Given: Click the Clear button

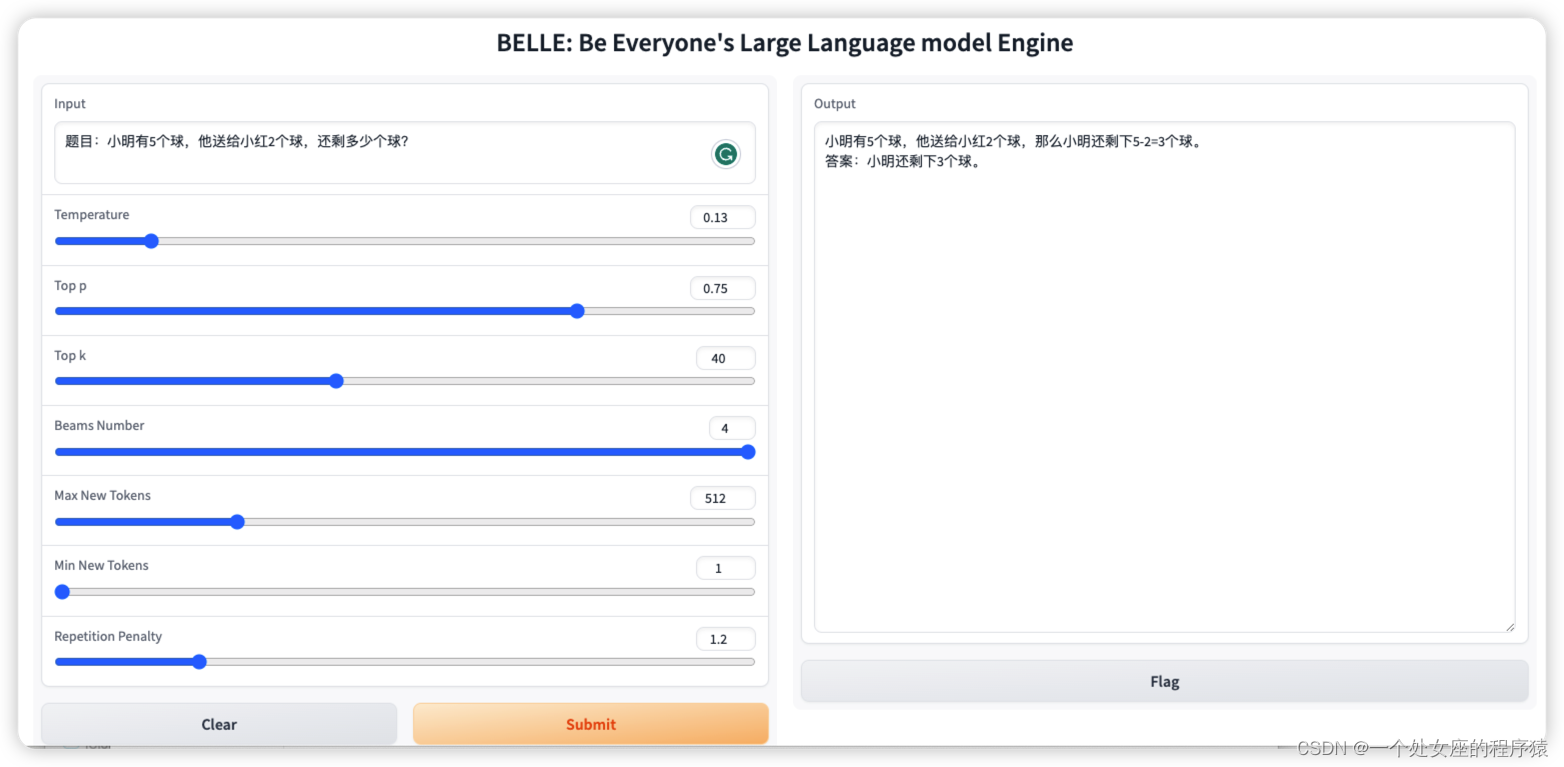Looking at the screenshot, I should [x=219, y=724].
